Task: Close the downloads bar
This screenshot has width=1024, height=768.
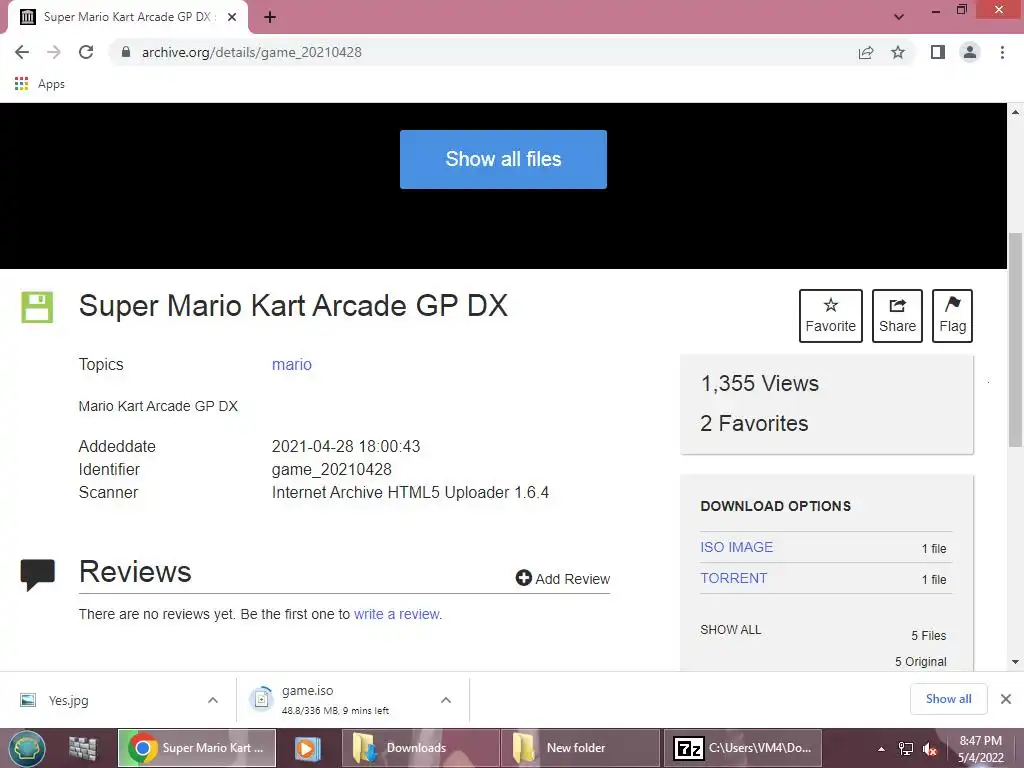Action: 1006,699
